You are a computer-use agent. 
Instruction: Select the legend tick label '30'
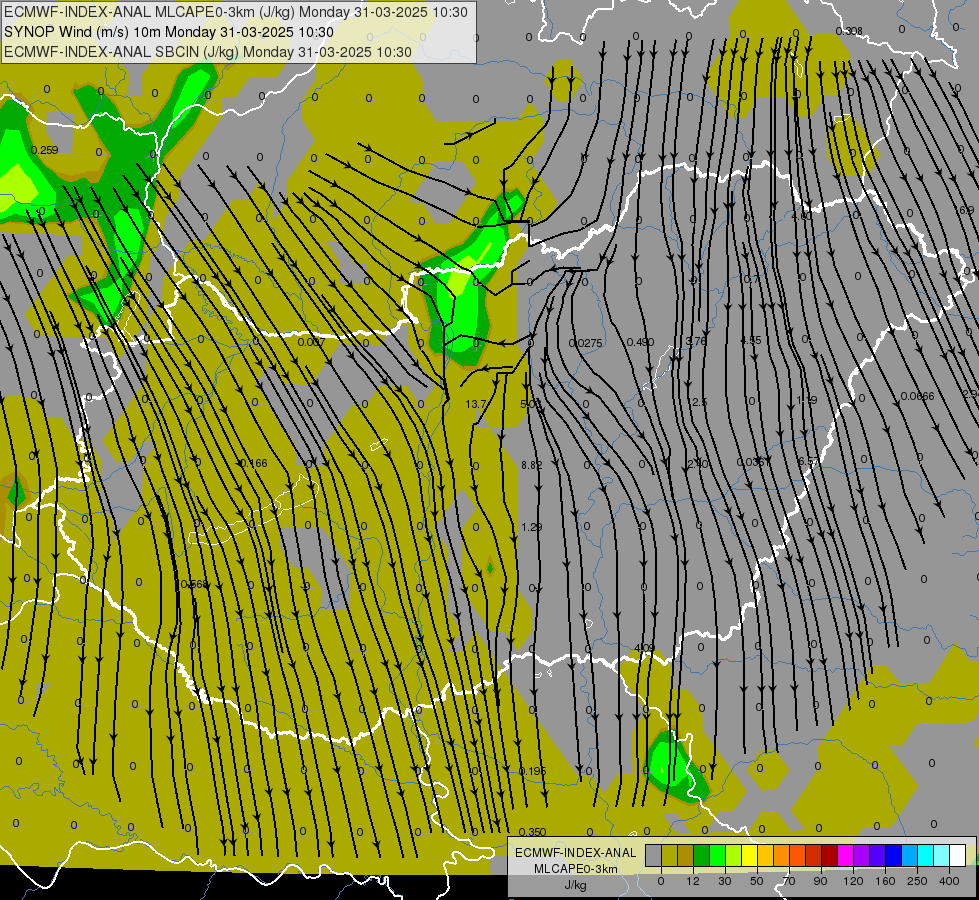[725, 881]
